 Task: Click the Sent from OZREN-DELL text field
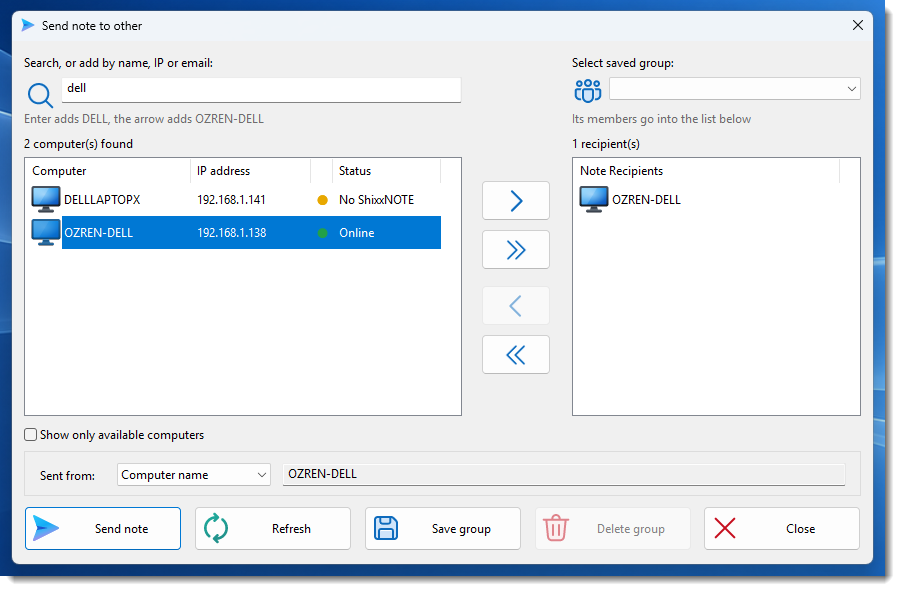(x=564, y=475)
